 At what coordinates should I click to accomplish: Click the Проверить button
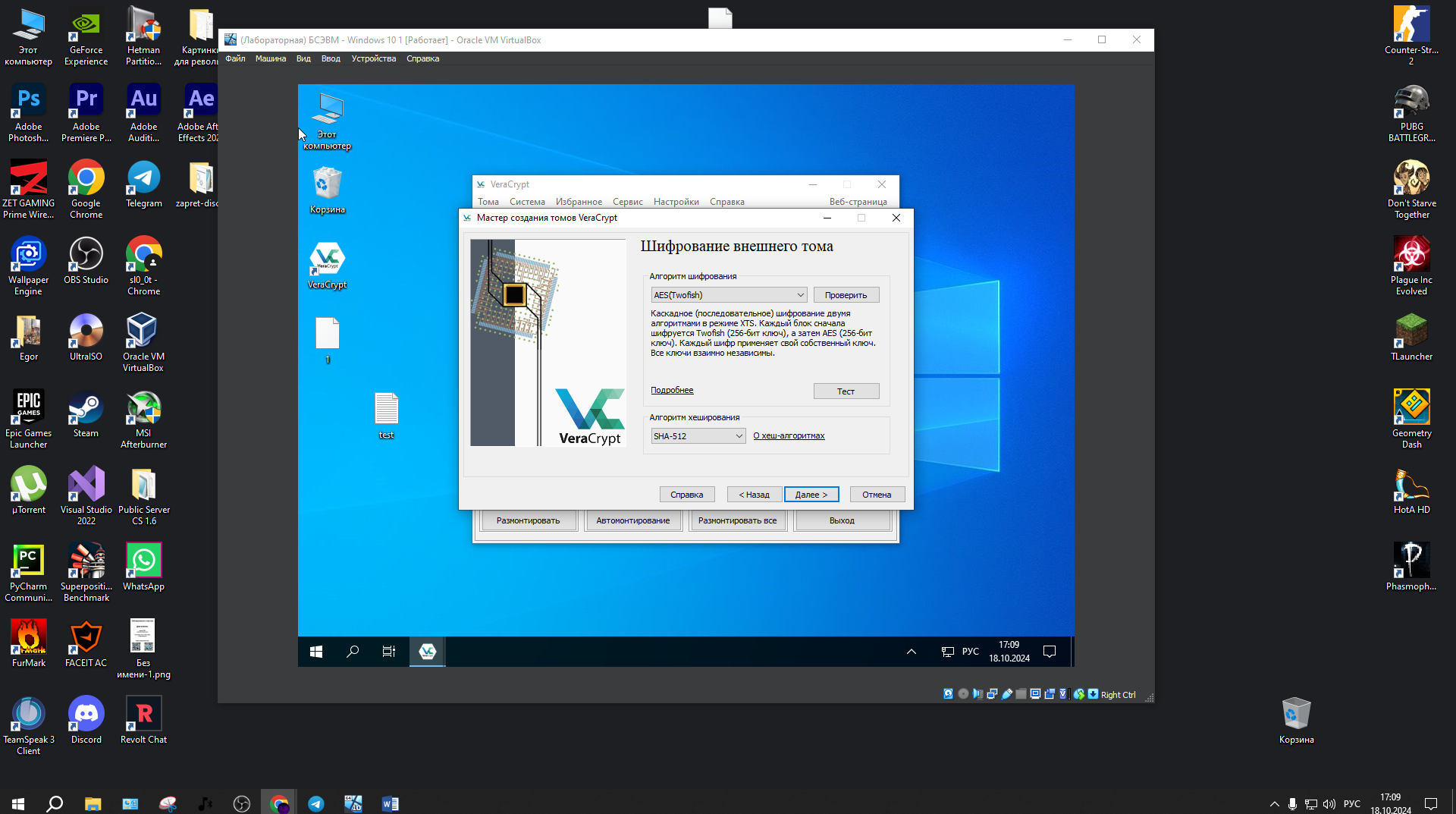click(x=846, y=295)
